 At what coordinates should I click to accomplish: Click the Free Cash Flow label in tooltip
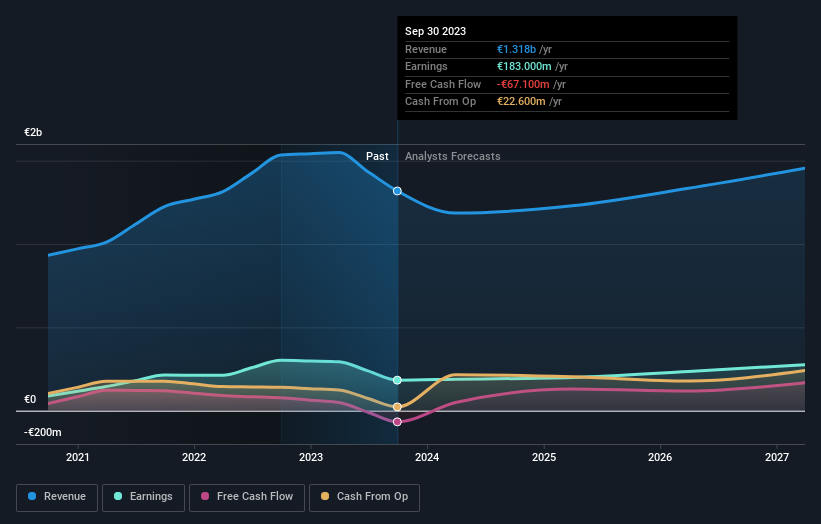443,84
